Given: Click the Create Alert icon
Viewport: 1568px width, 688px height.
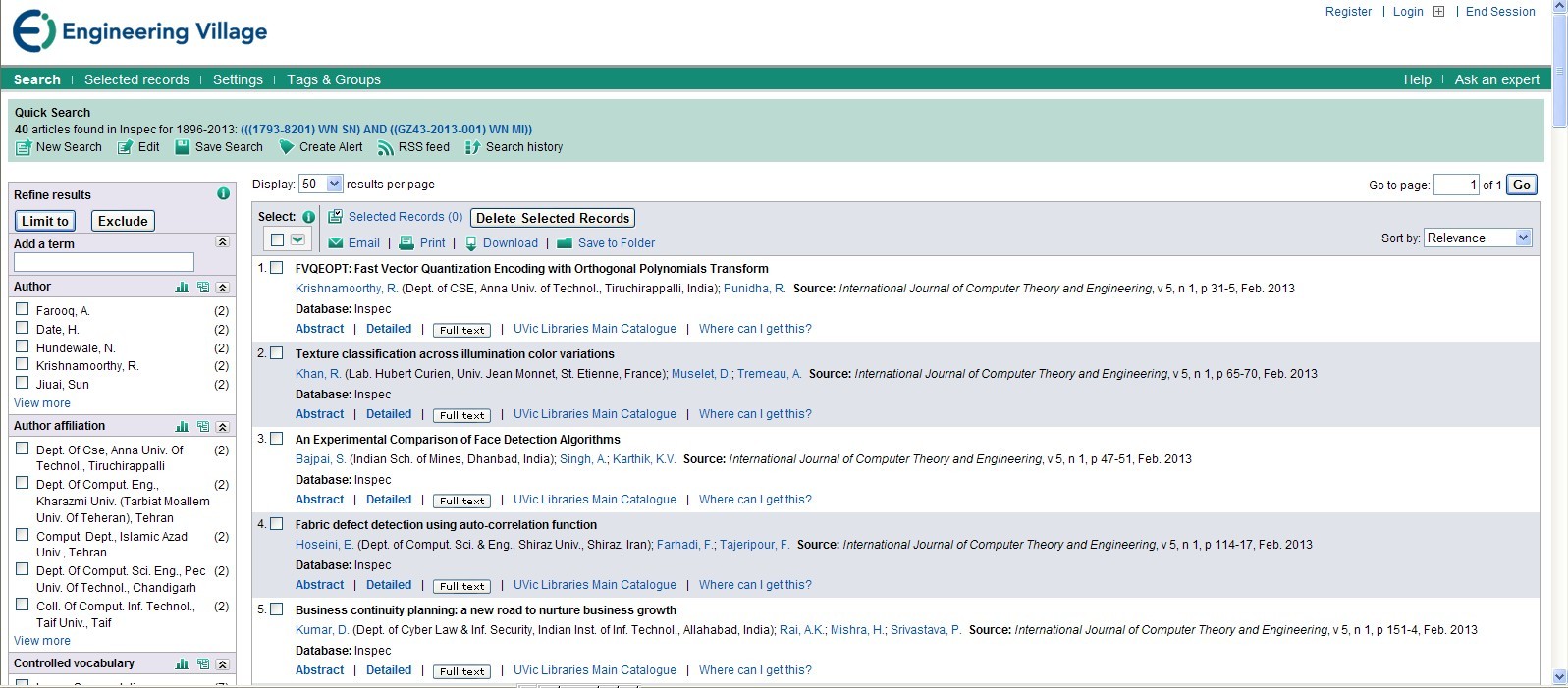Looking at the screenshot, I should point(287,147).
